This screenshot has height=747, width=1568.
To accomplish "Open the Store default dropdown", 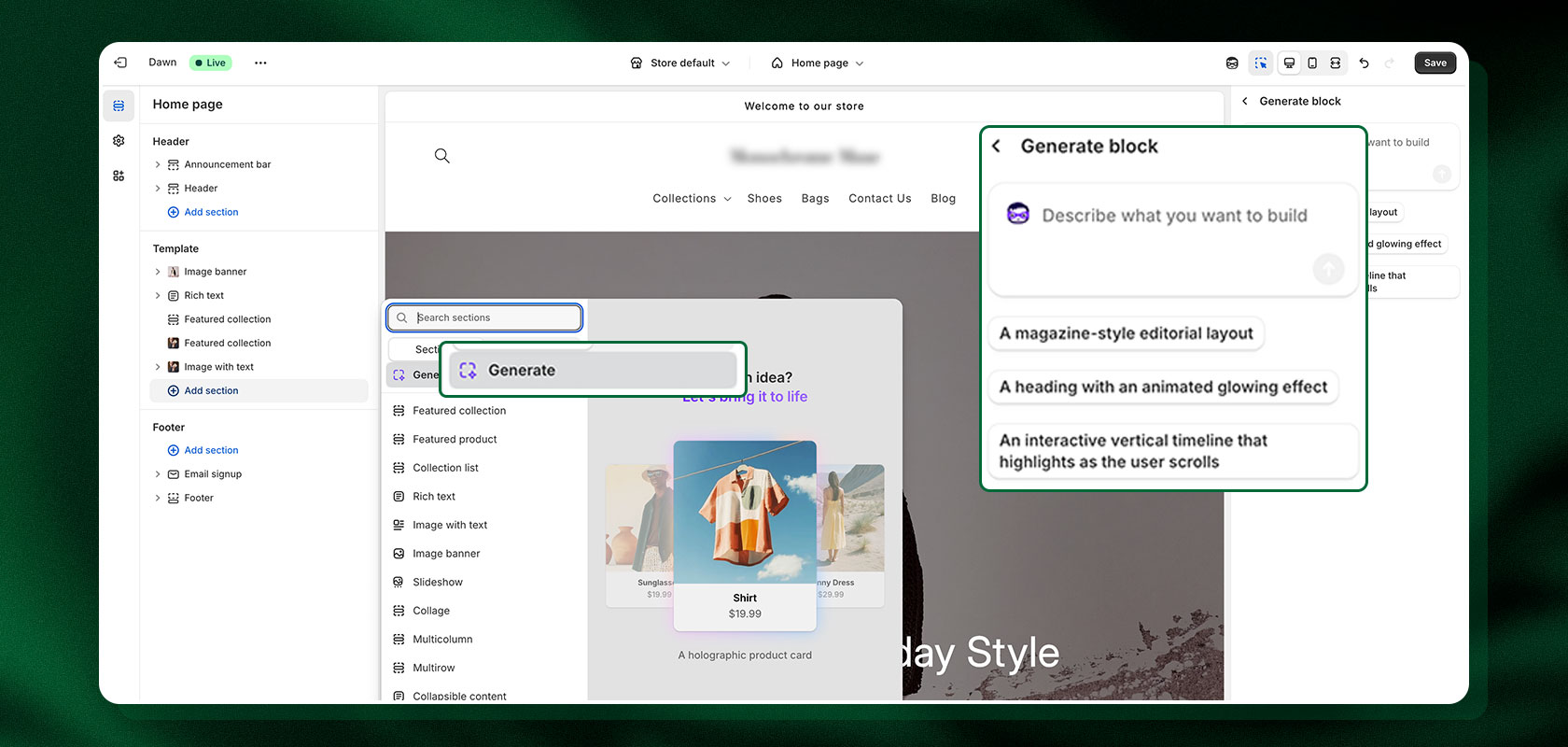I will click(681, 63).
